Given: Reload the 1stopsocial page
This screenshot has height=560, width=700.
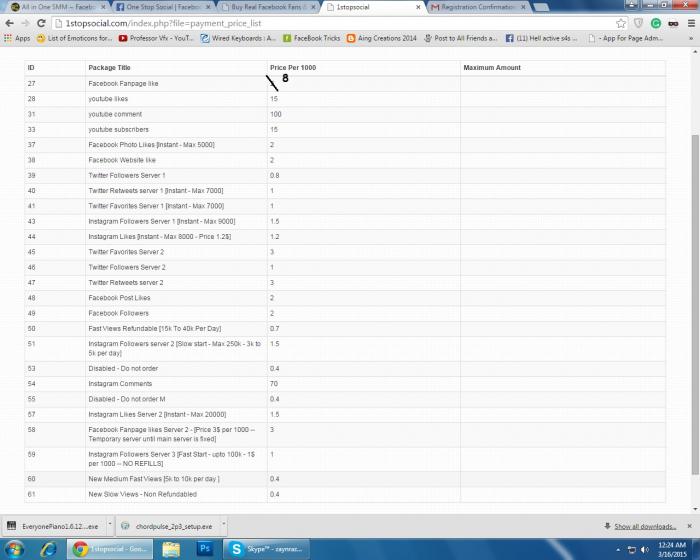Looking at the screenshot, I should tap(41, 23).
